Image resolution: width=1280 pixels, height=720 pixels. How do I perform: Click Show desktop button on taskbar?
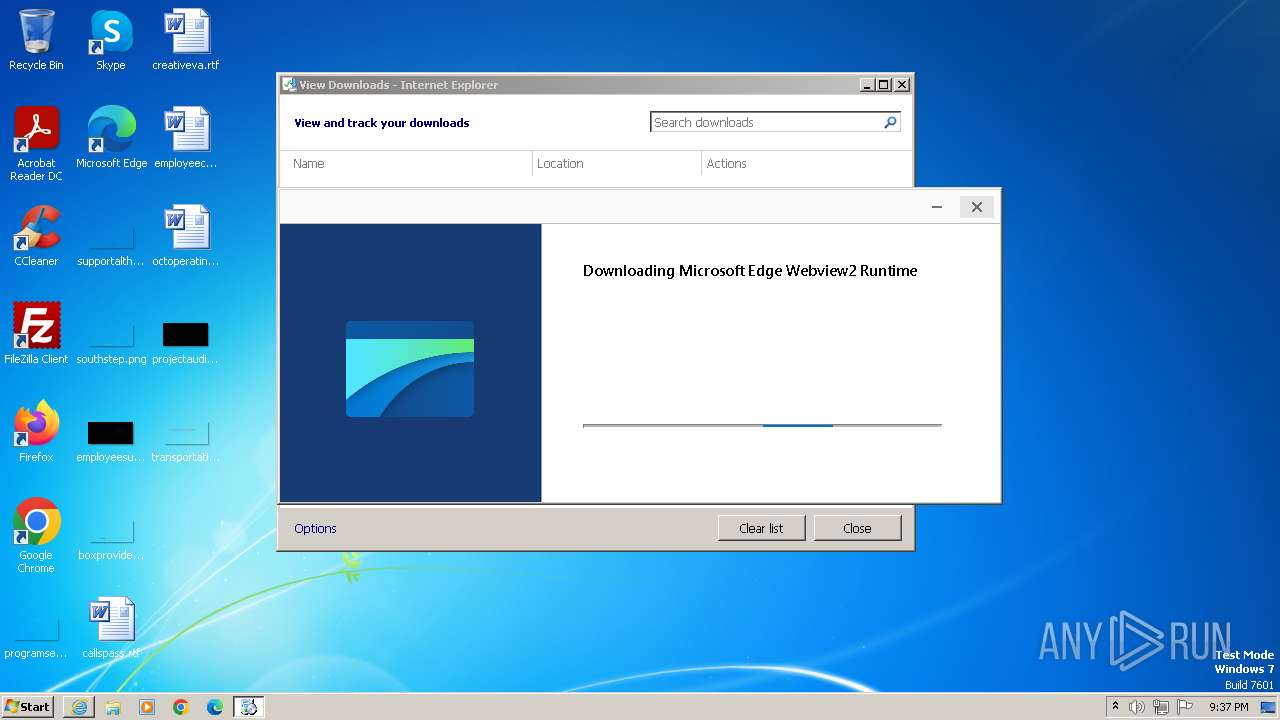click(1268, 707)
